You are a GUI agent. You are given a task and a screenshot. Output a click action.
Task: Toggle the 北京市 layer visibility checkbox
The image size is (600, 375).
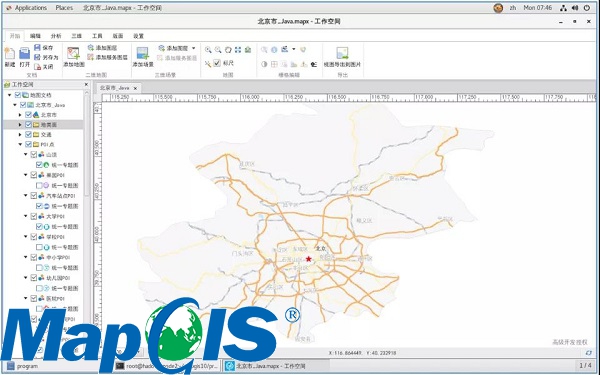[28, 114]
